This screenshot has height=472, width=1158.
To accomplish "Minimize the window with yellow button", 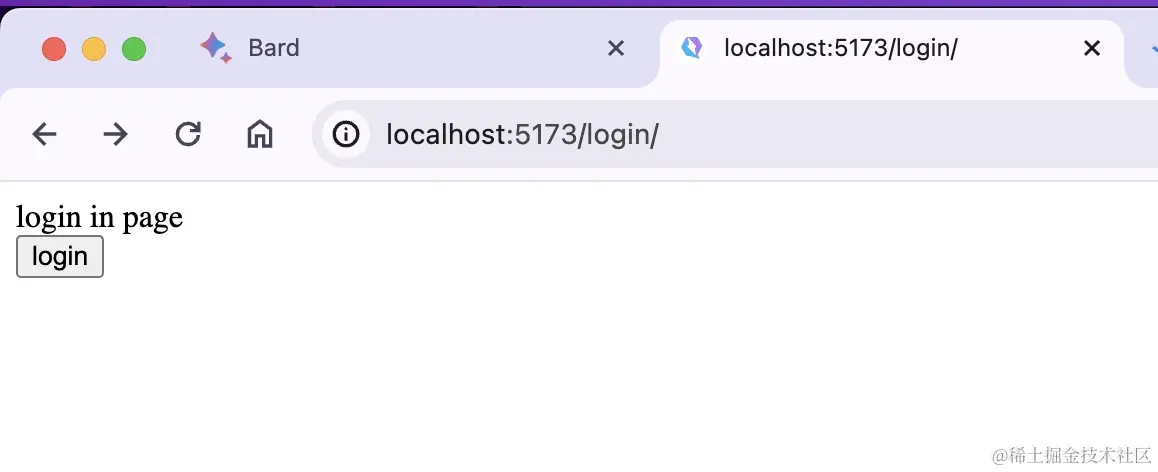I will click(94, 49).
